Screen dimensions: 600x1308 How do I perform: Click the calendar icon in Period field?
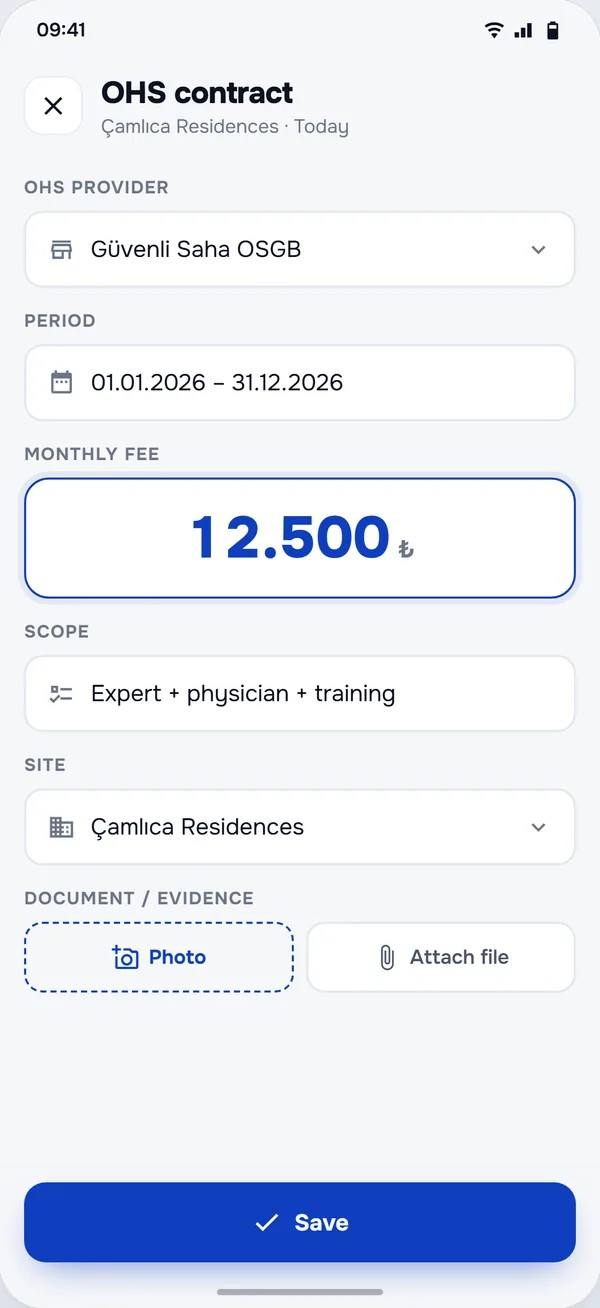point(62,383)
